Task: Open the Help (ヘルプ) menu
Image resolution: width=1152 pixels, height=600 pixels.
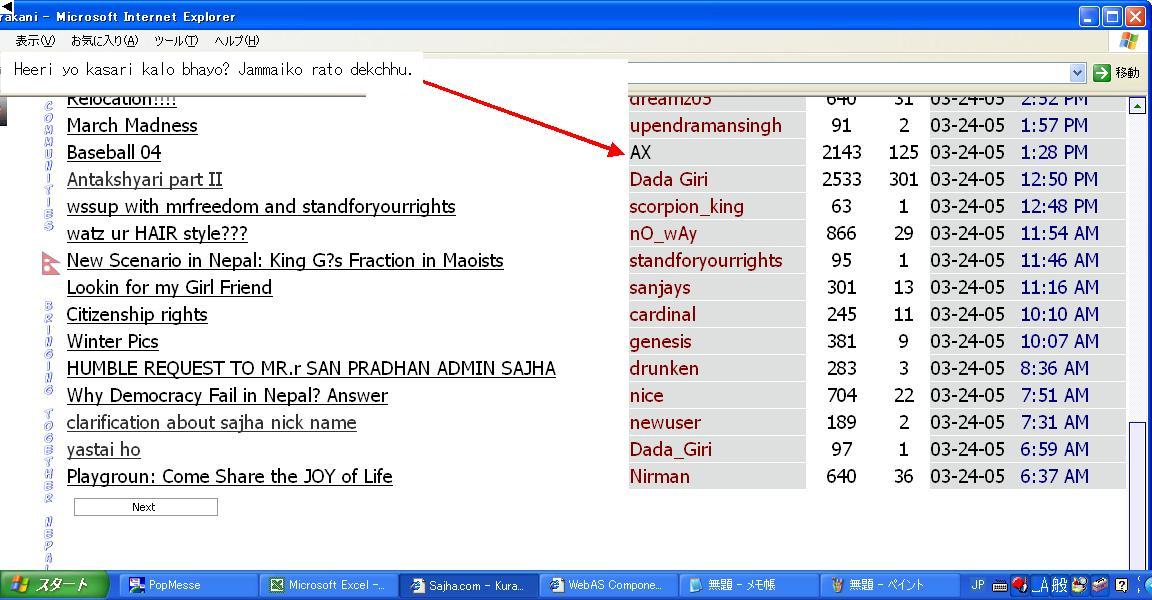Action: click(x=236, y=41)
